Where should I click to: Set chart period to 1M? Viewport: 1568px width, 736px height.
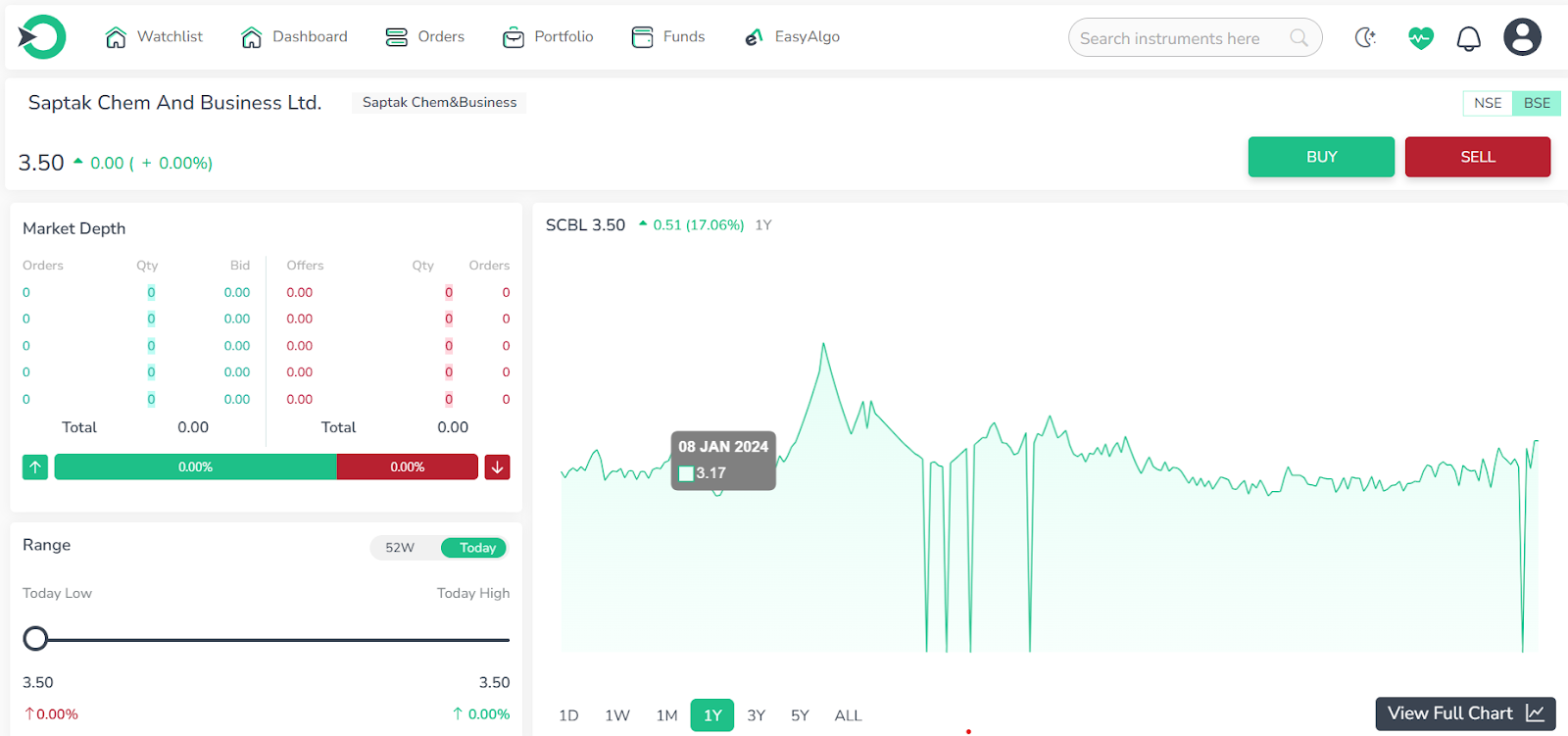666,715
